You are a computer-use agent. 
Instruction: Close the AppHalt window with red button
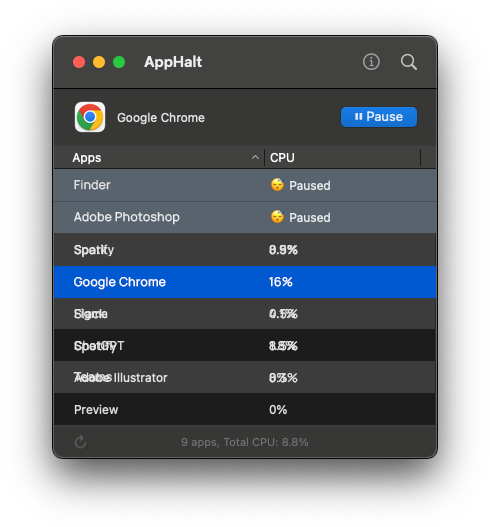[x=79, y=62]
